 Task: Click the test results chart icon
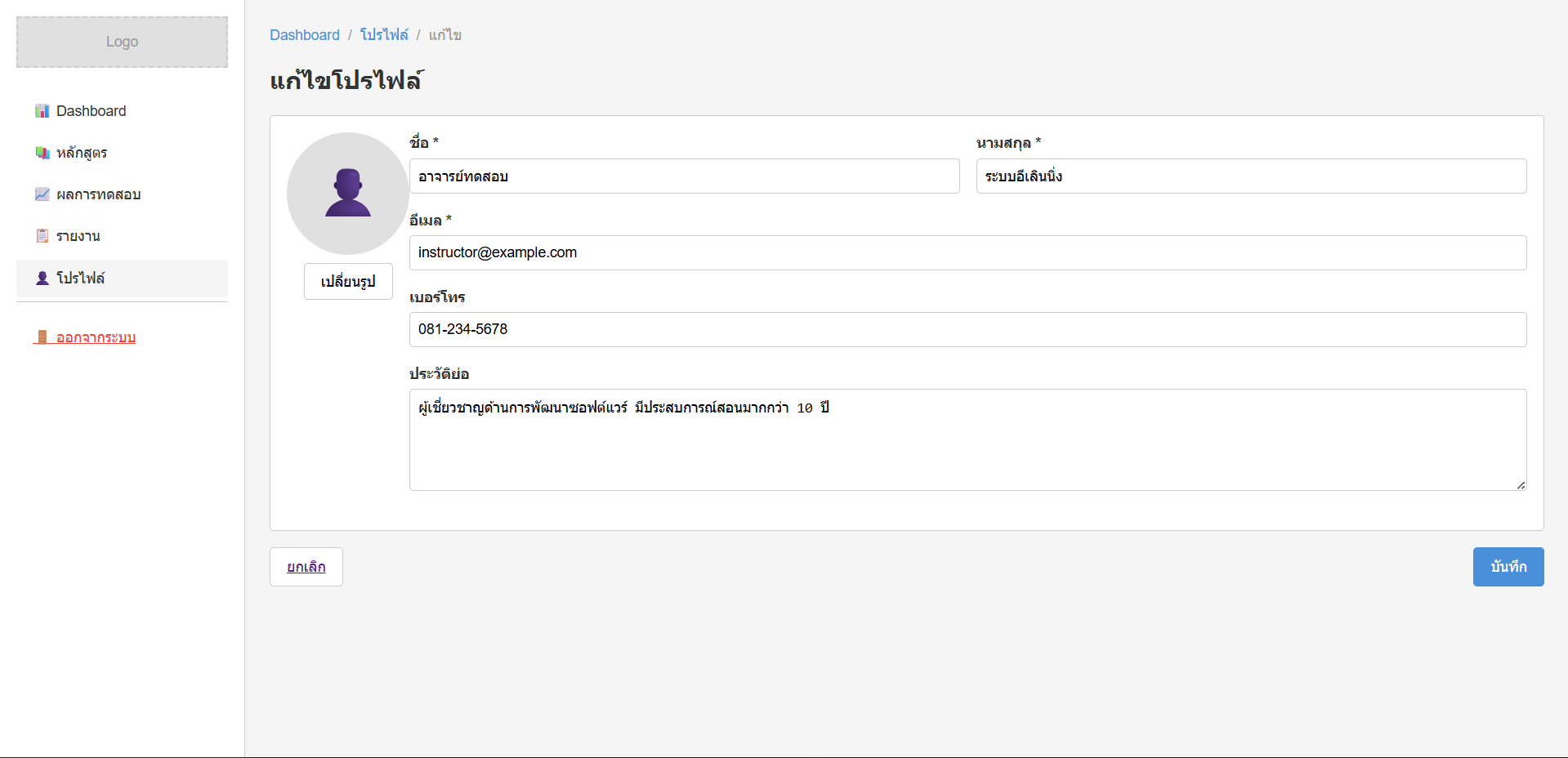tap(42, 194)
